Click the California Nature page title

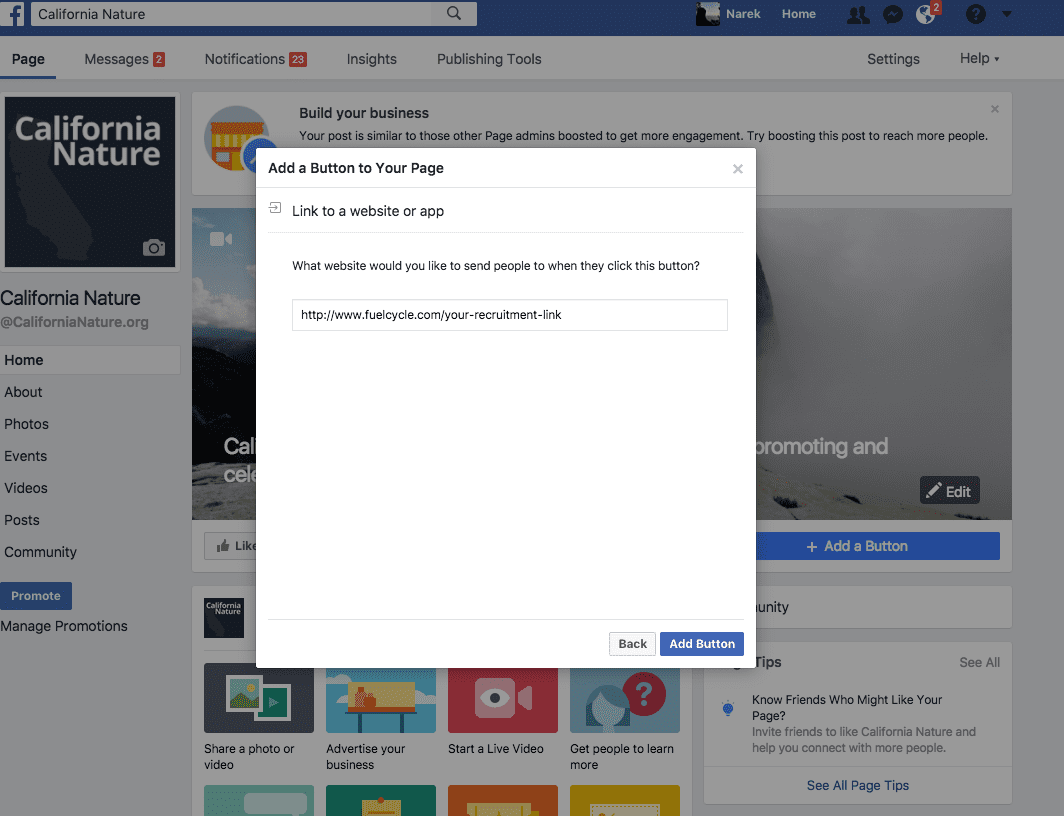pos(71,298)
